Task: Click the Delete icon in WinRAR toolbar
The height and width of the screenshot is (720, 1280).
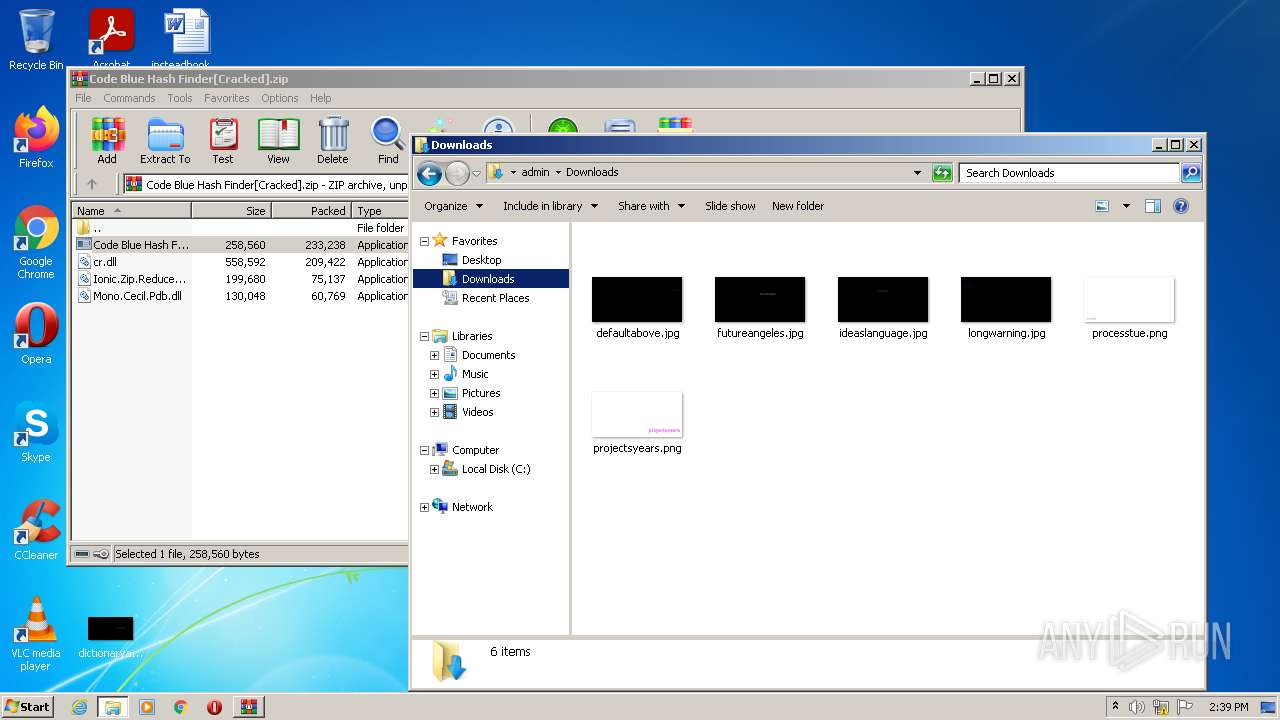Action: coord(333,141)
